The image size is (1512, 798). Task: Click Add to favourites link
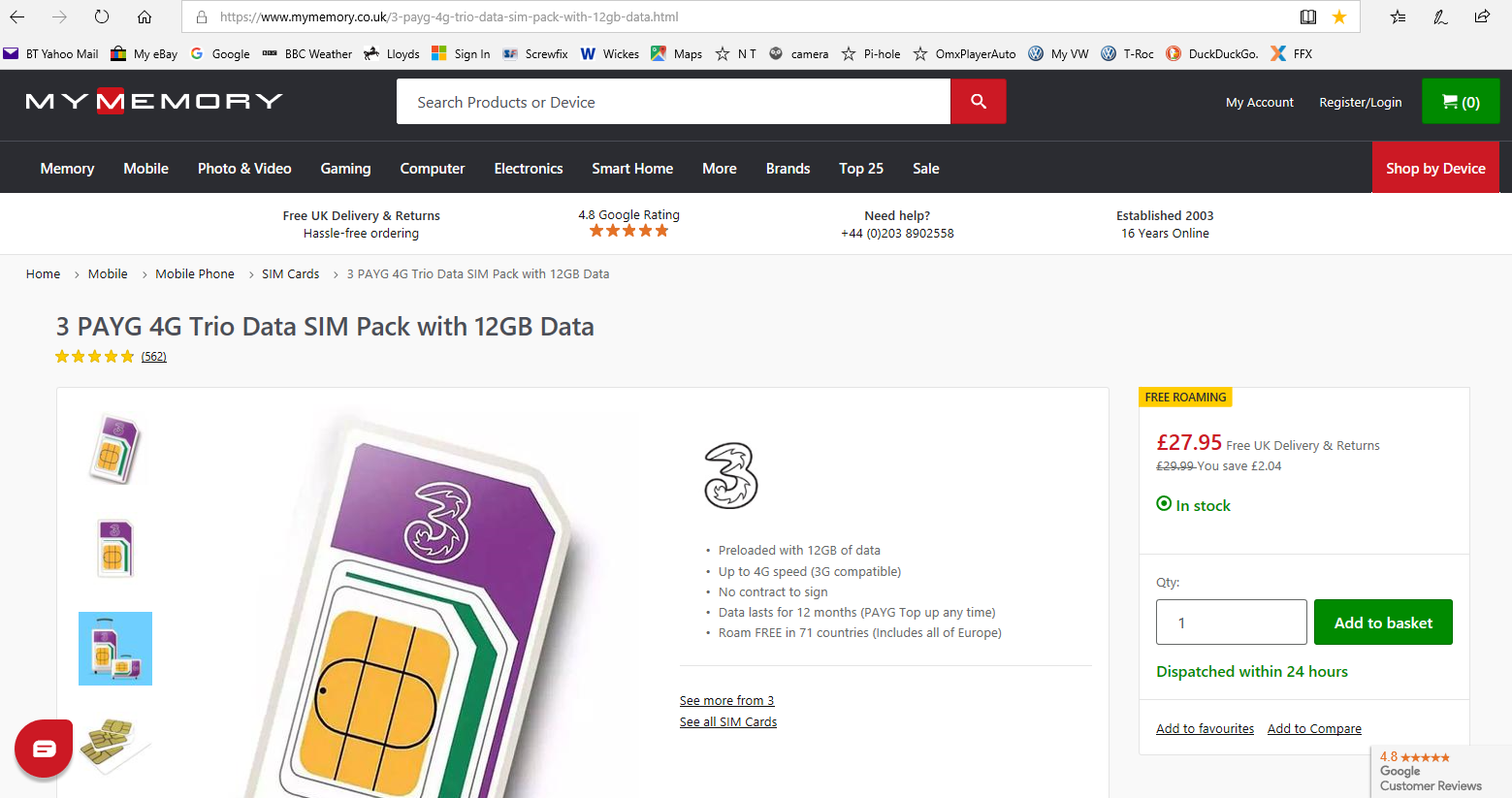1205,728
